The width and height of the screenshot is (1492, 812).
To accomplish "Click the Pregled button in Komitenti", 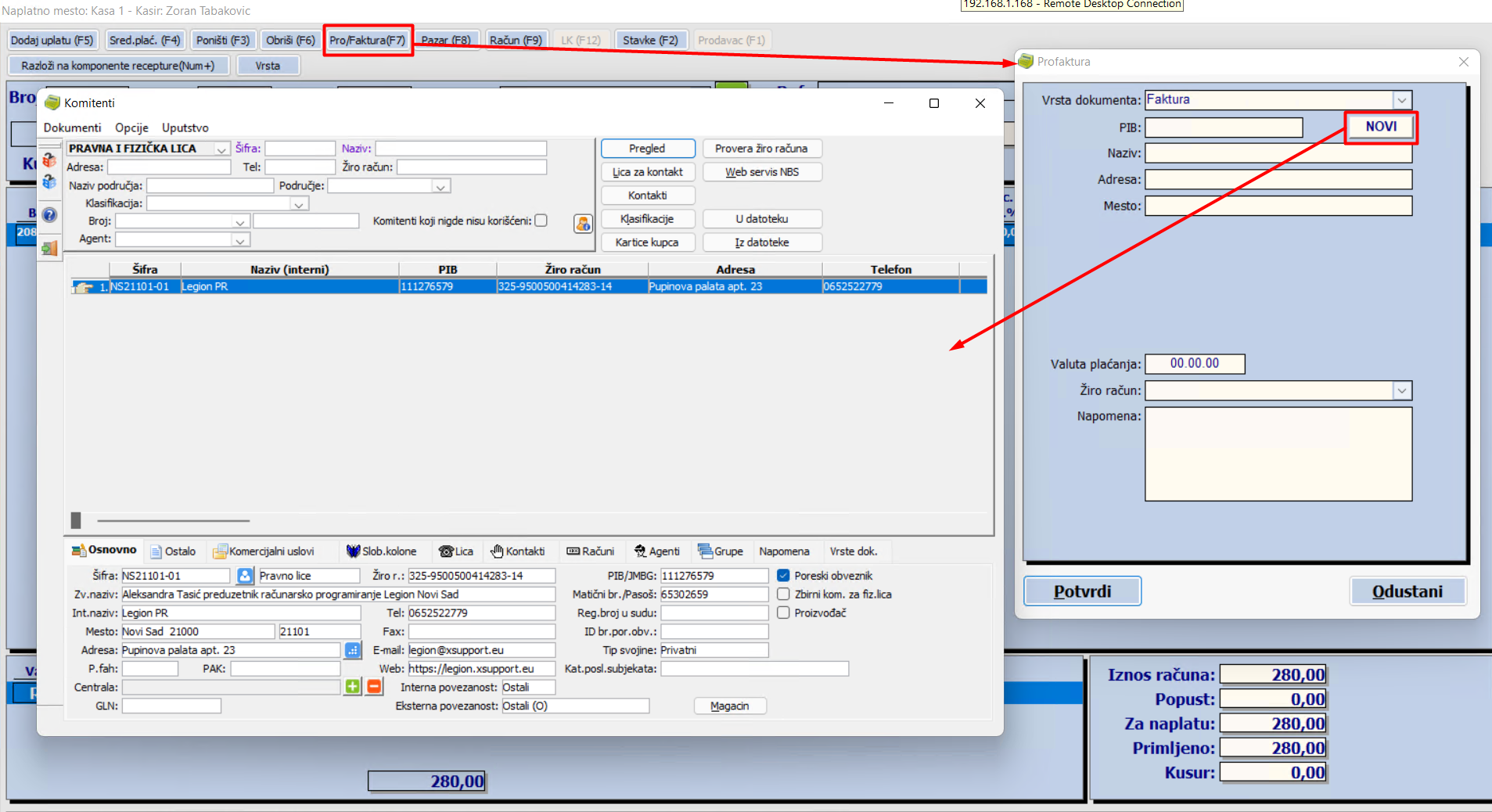I will click(647, 149).
